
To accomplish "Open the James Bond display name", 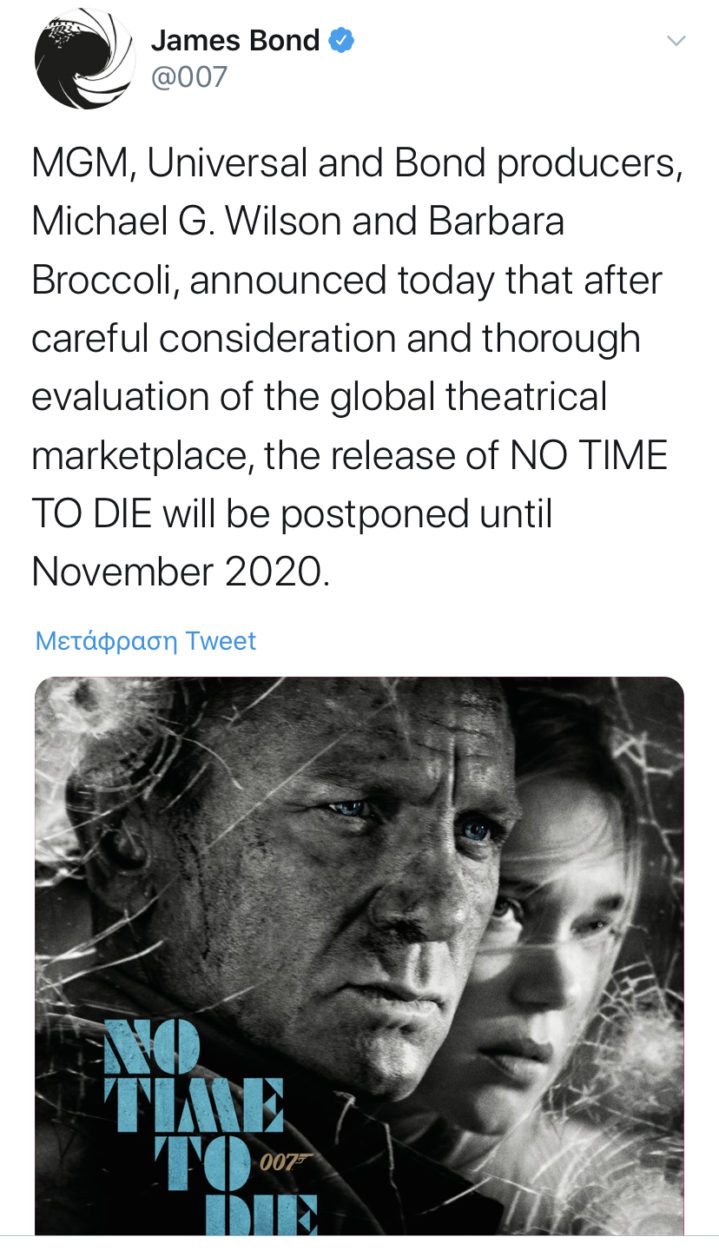I will coord(236,41).
